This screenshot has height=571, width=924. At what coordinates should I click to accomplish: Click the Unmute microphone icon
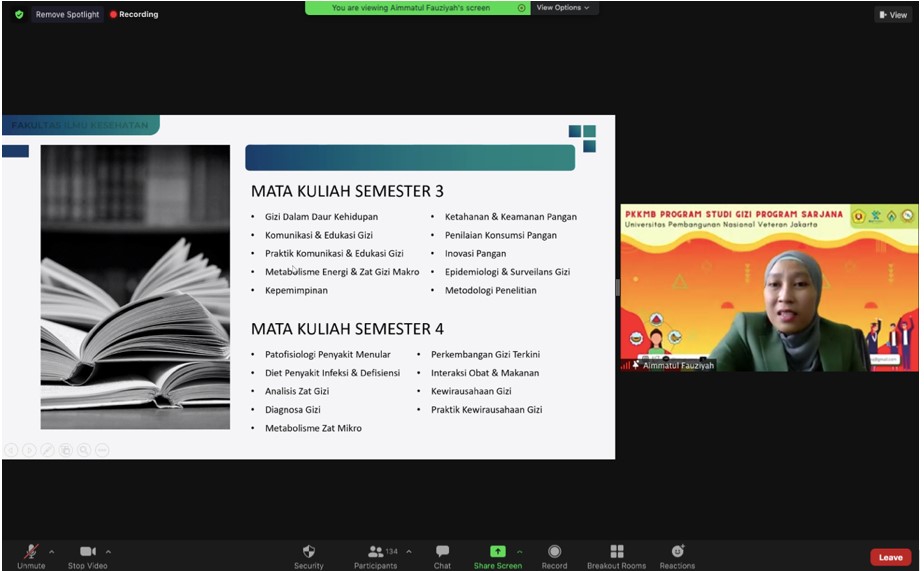coord(31,551)
